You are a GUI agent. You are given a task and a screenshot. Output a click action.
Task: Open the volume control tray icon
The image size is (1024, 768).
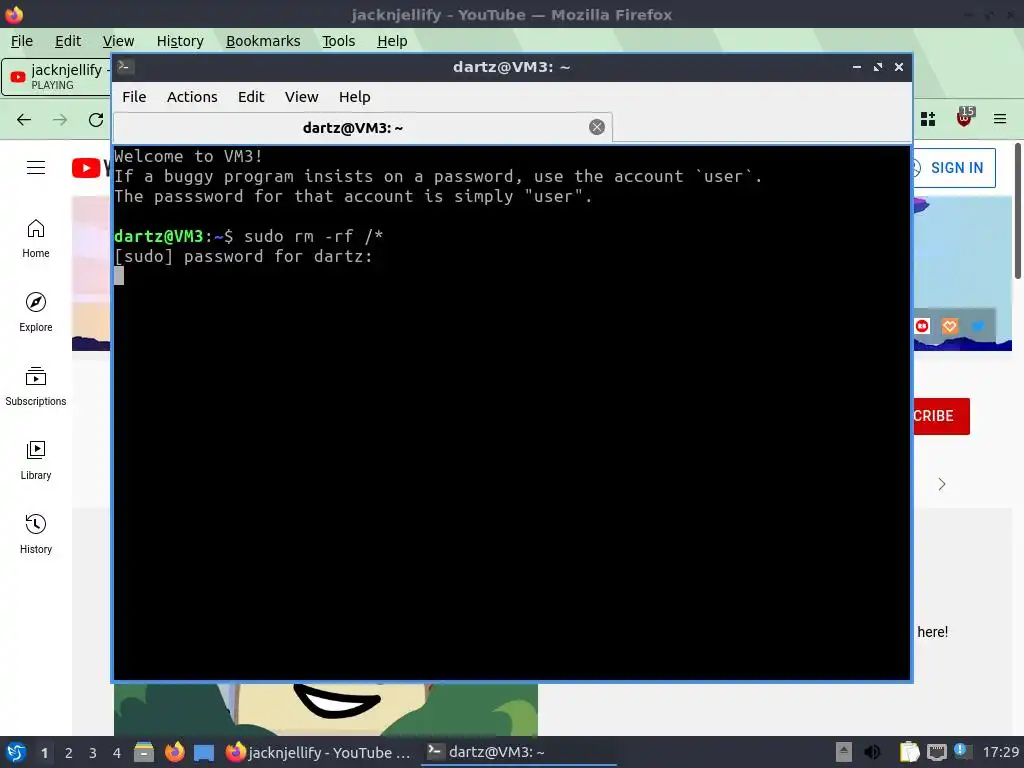pyautogui.click(x=872, y=752)
